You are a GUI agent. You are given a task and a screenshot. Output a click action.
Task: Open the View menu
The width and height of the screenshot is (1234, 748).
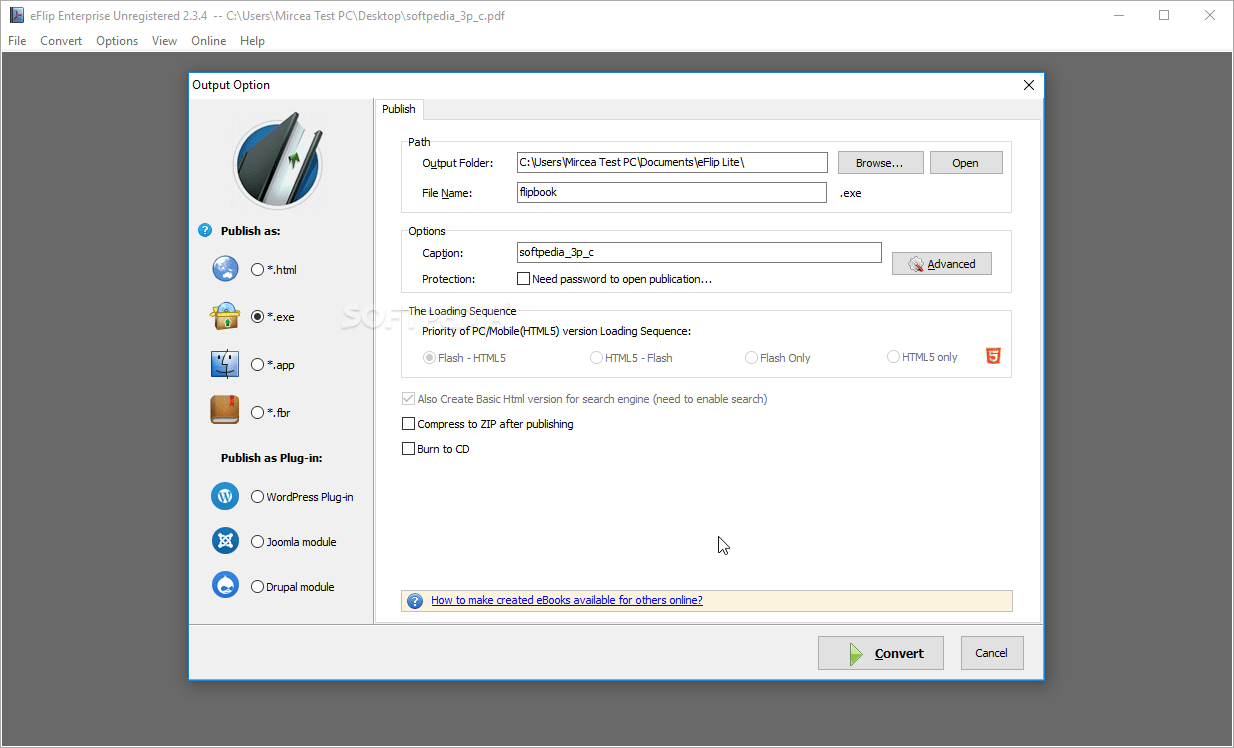164,41
